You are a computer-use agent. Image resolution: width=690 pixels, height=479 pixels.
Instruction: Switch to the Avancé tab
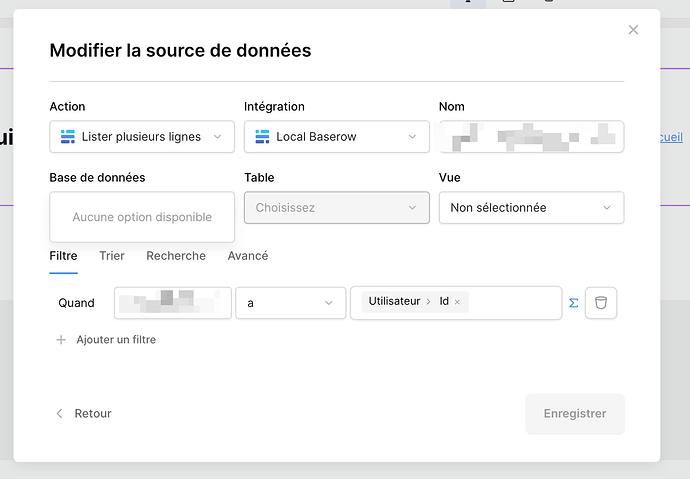tap(248, 256)
